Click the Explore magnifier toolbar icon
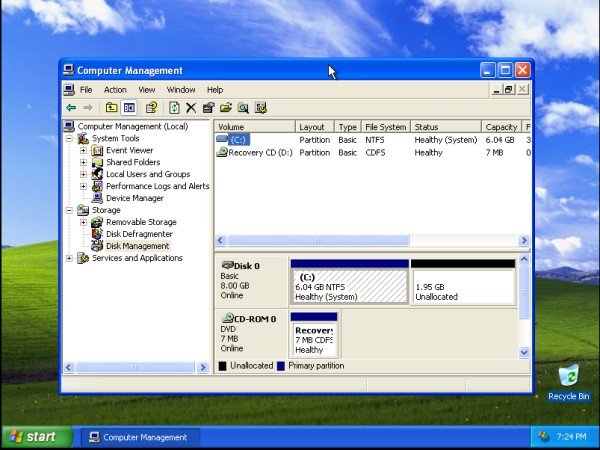Viewport: 600px width, 450px height. [x=243, y=108]
